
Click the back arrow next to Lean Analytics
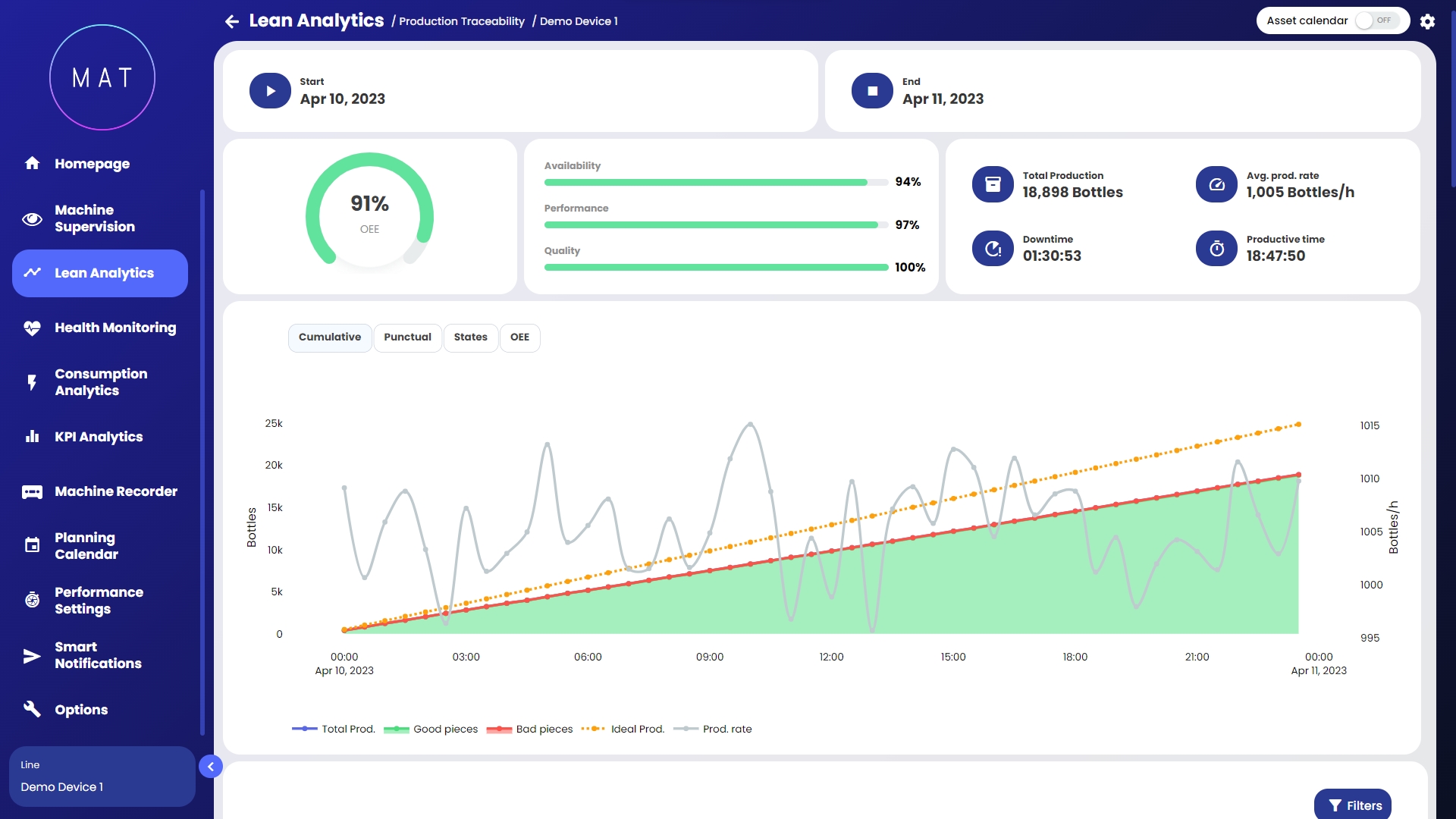232,21
